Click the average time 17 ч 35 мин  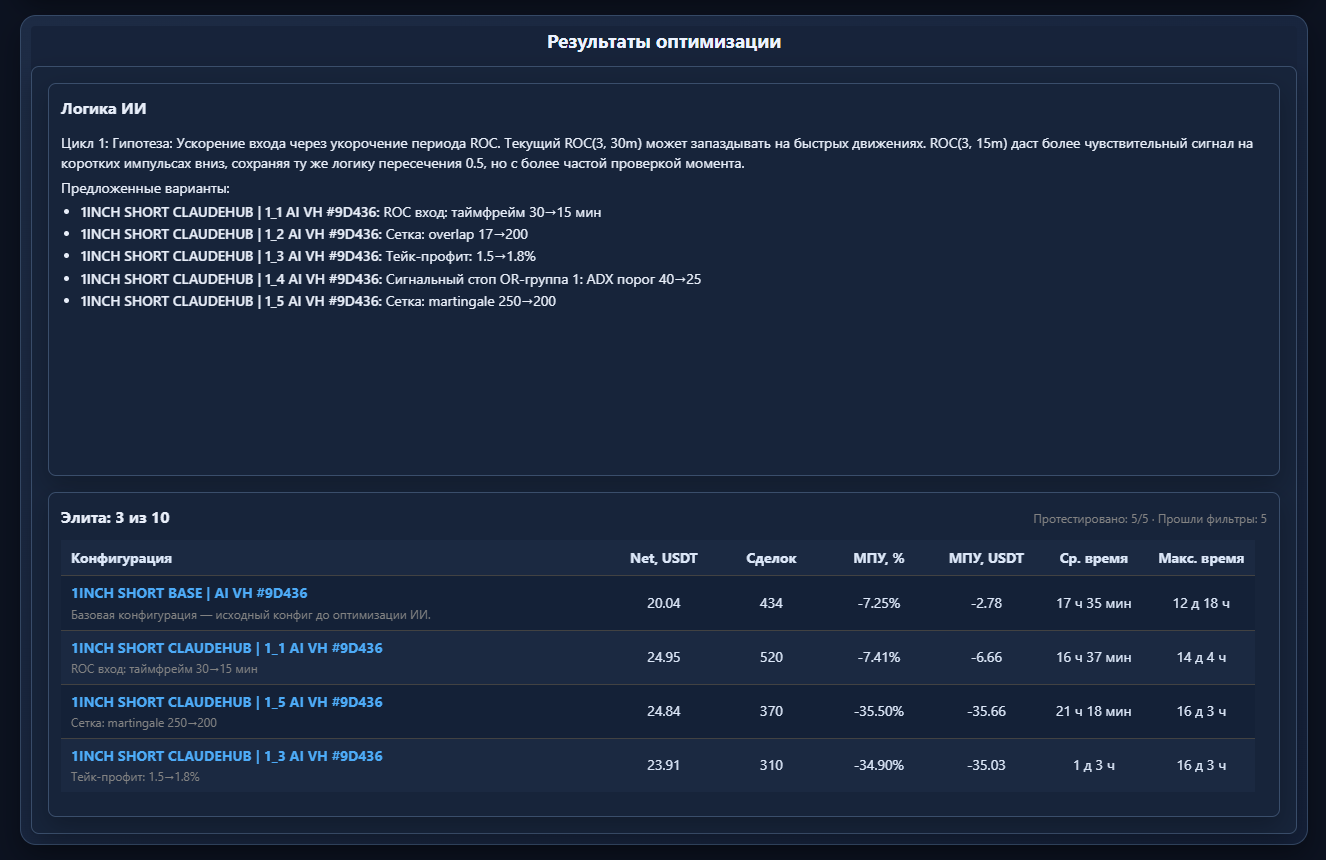(1094, 603)
